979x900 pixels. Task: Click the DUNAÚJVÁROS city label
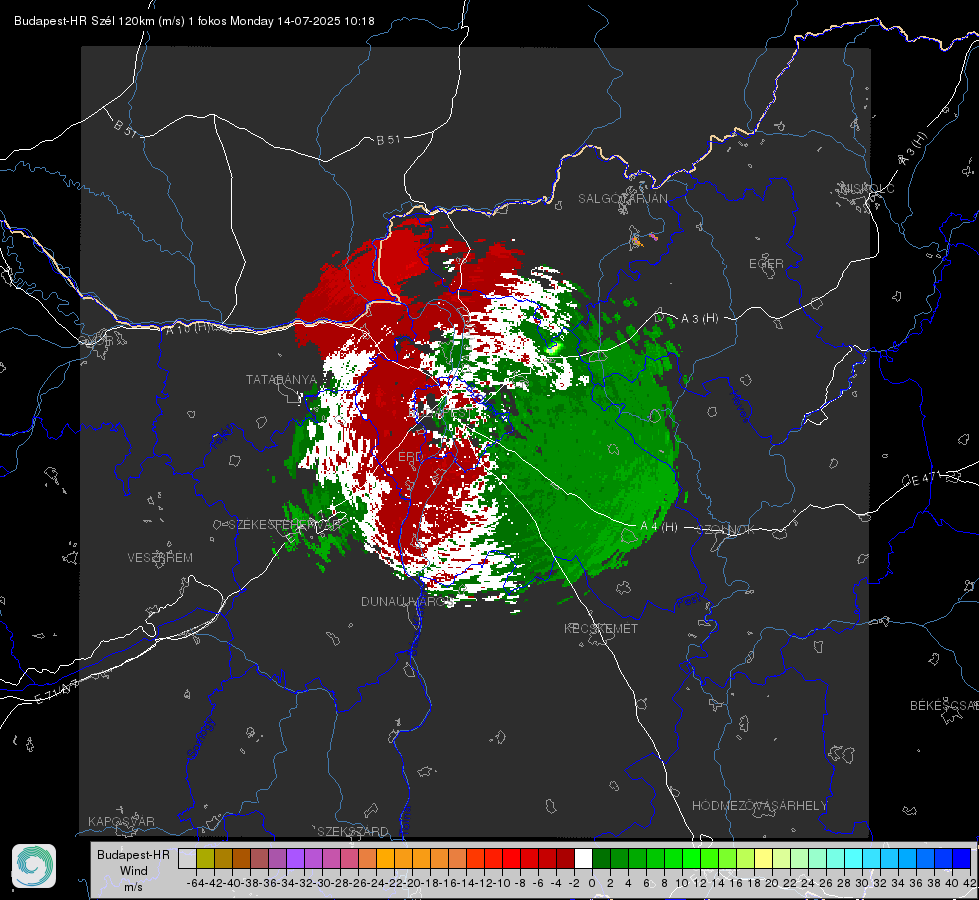408,601
